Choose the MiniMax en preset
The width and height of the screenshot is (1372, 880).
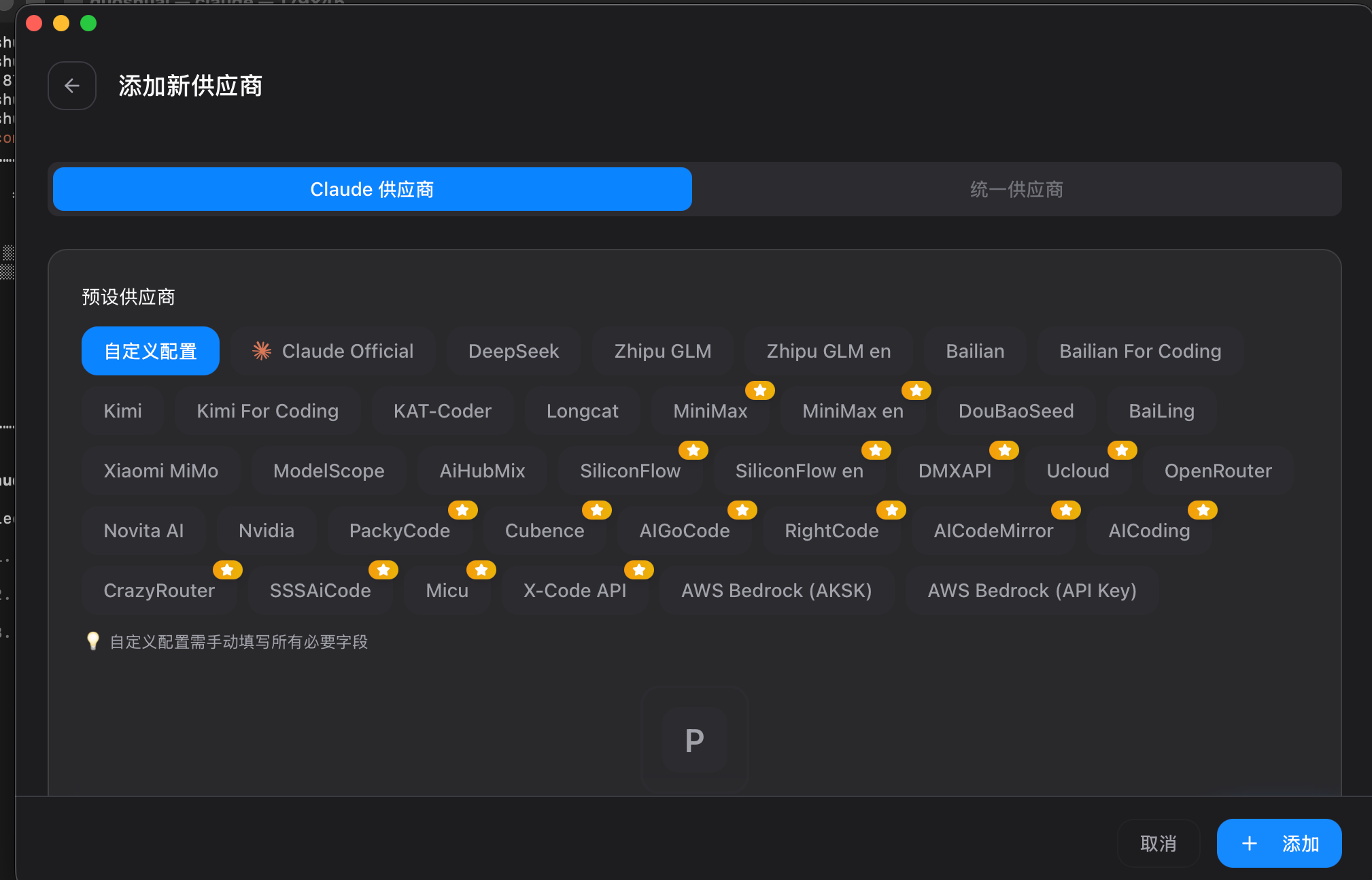(x=853, y=411)
